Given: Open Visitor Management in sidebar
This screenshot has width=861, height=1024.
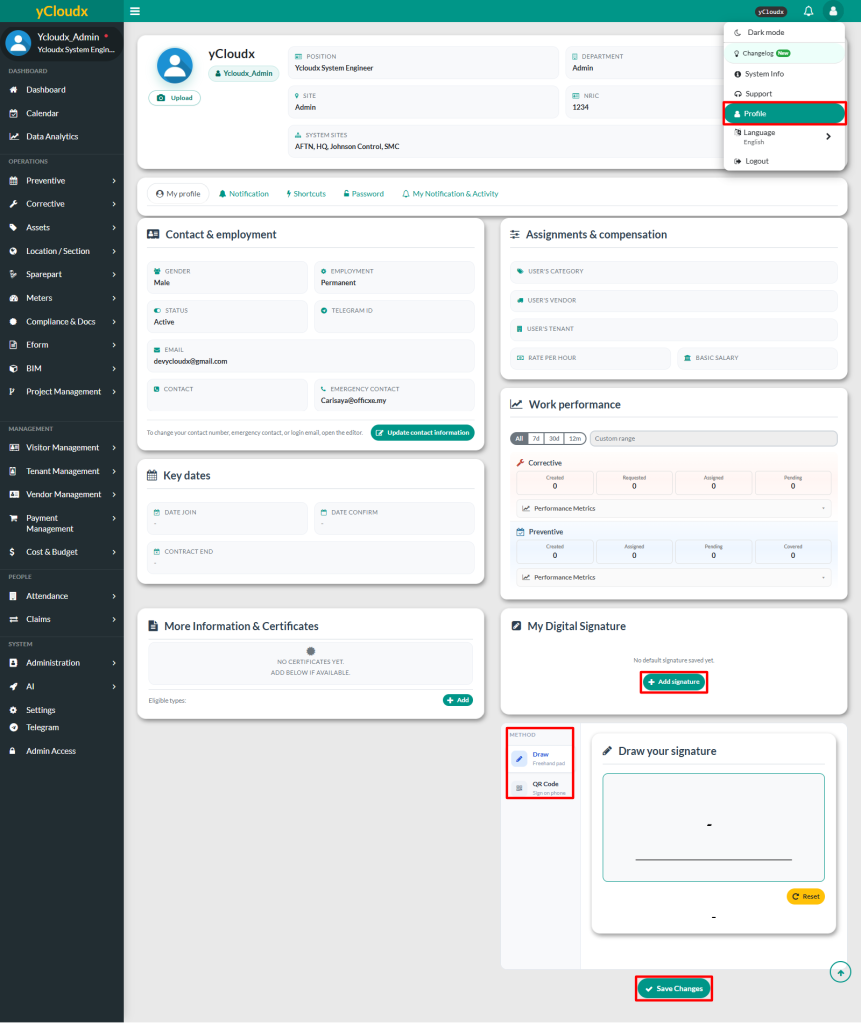Looking at the screenshot, I should (62, 448).
